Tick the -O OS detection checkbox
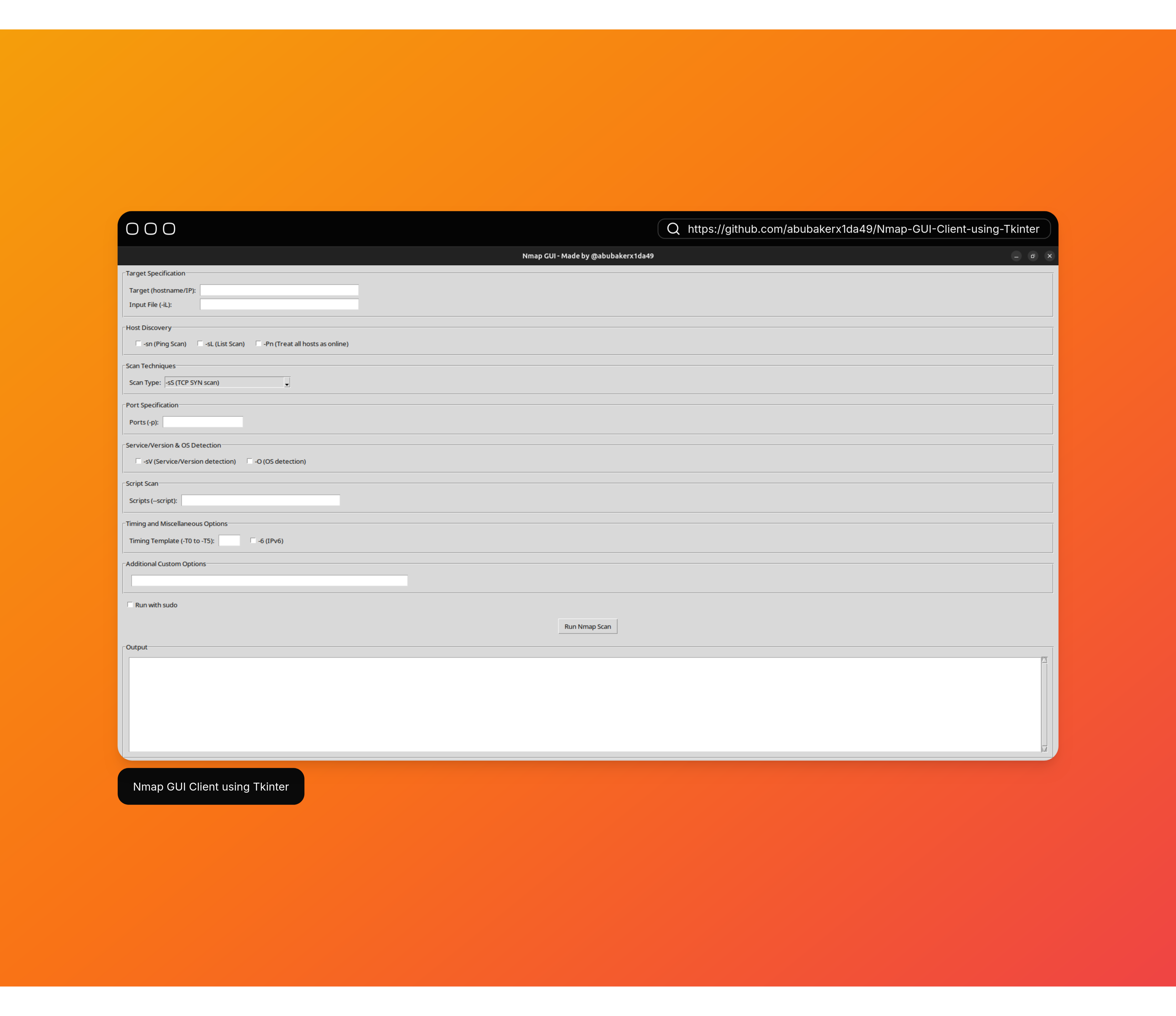 click(x=250, y=461)
